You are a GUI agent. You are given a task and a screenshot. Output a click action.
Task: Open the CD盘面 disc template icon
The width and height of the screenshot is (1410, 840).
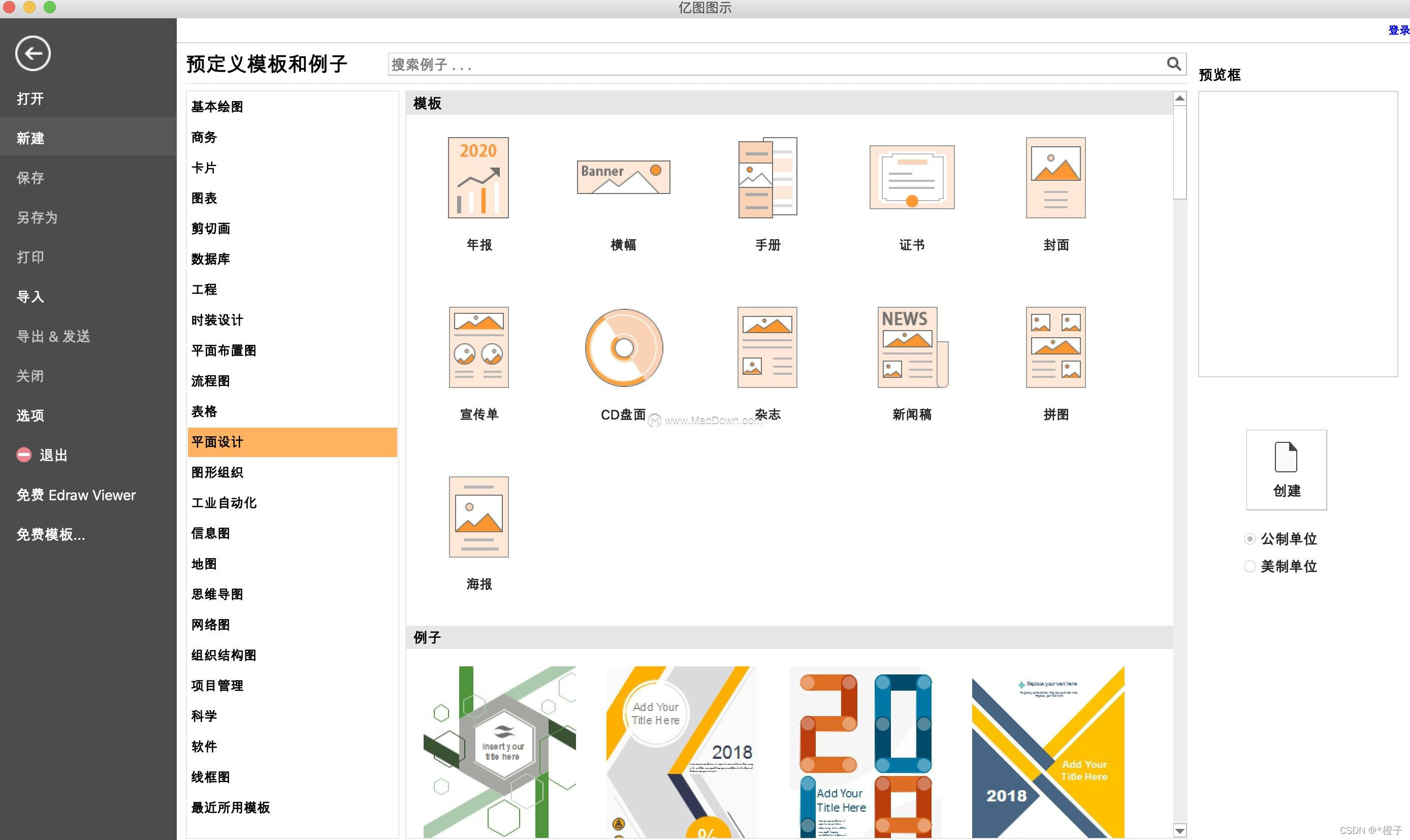coord(623,347)
